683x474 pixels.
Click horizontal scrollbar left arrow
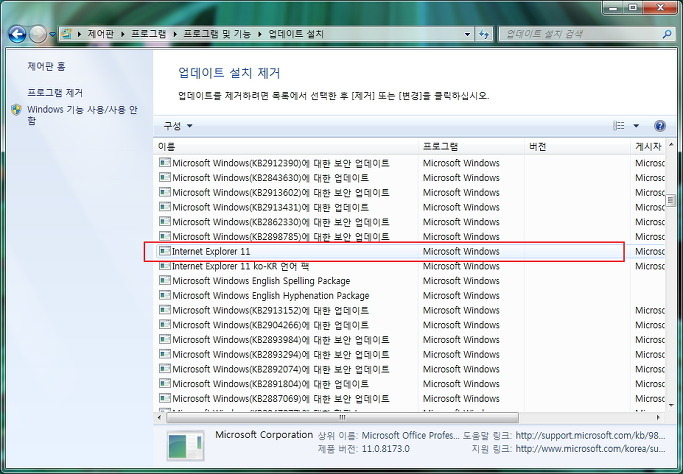click(x=159, y=417)
